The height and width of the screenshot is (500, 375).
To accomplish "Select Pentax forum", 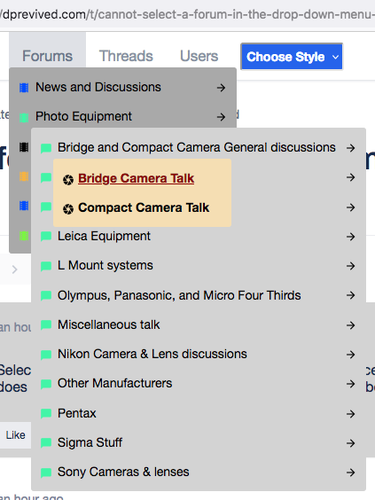I will pyautogui.click(x=77, y=413).
